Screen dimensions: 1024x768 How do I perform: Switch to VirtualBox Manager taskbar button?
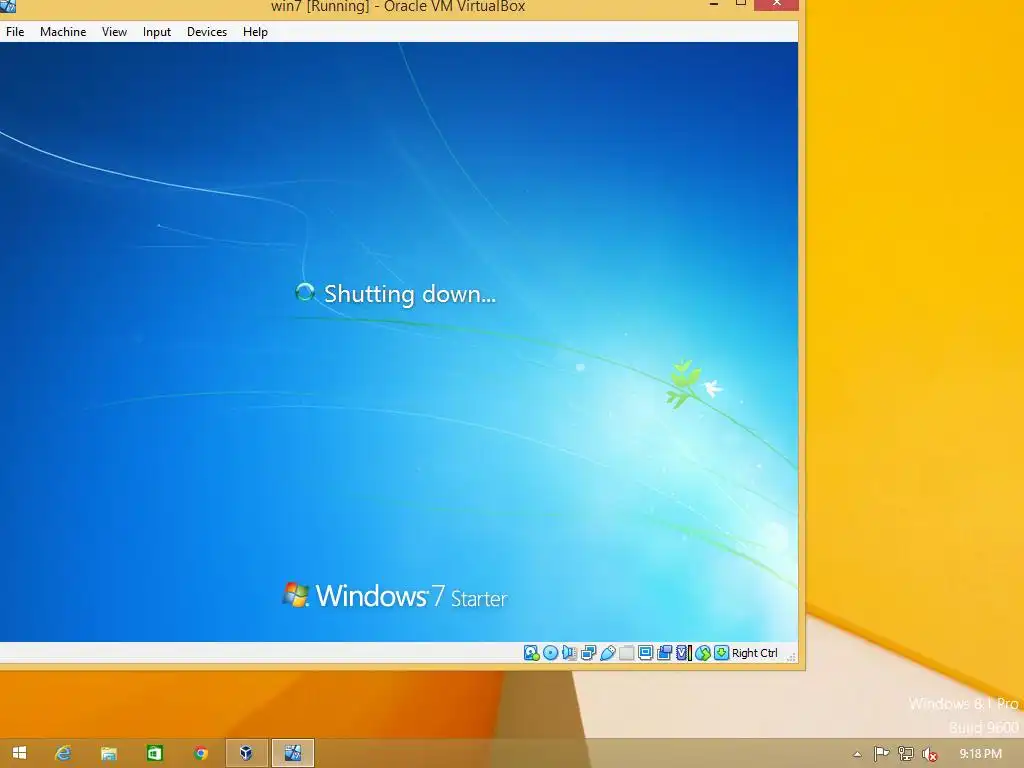(x=246, y=753)
